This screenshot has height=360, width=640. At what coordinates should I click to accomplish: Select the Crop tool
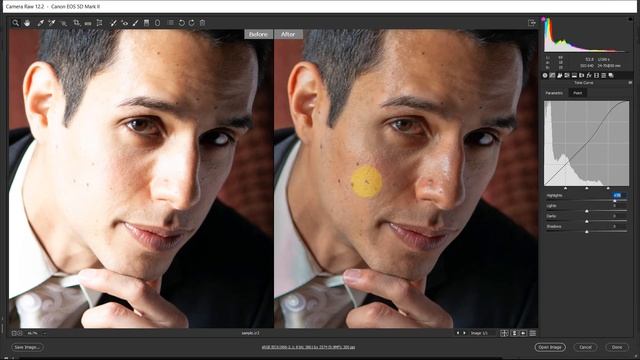click(76, 23)
